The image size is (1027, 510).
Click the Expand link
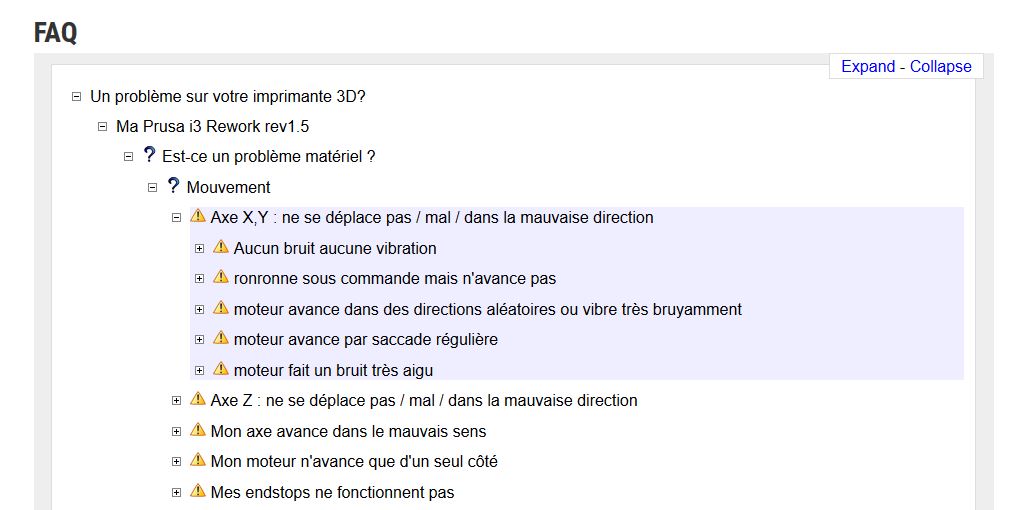click(x=868, y=66)
